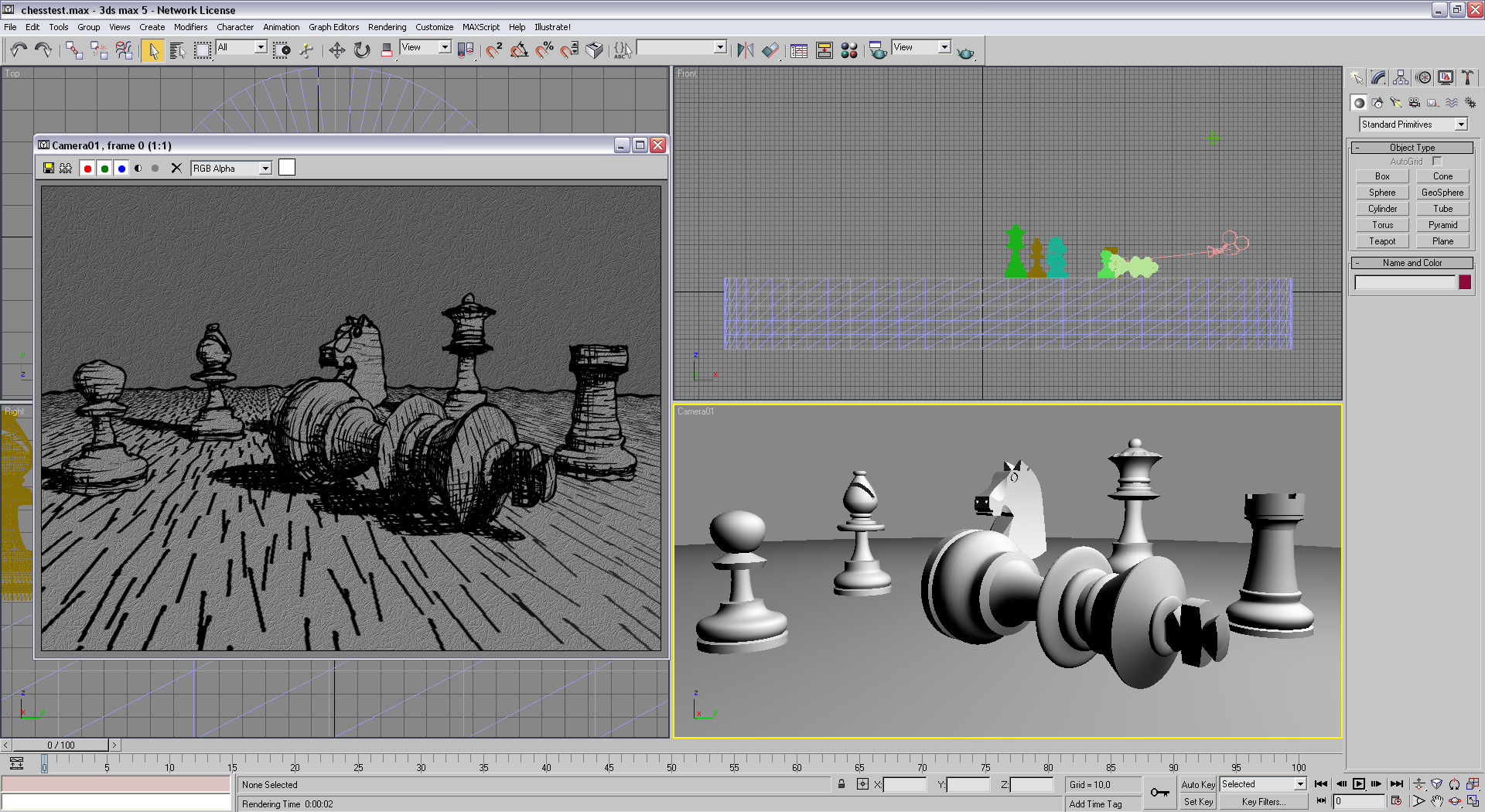Toggle Auto Key animation mode
The height and width of the screenshot is (812, 1485).
pos(1198,784)
